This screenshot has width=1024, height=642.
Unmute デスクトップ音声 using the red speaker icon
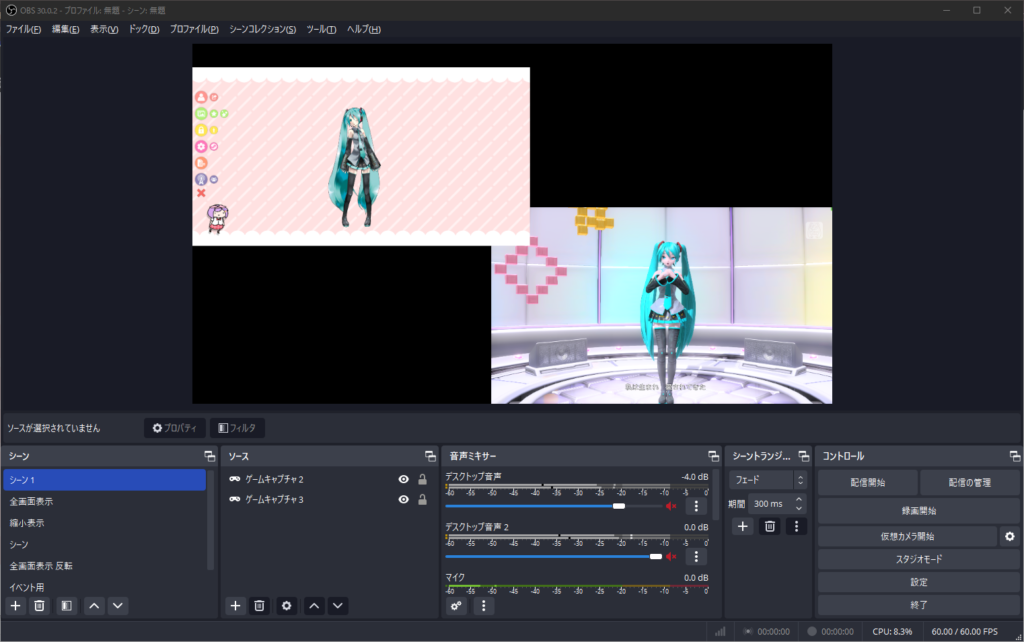(x=671, y=506)
